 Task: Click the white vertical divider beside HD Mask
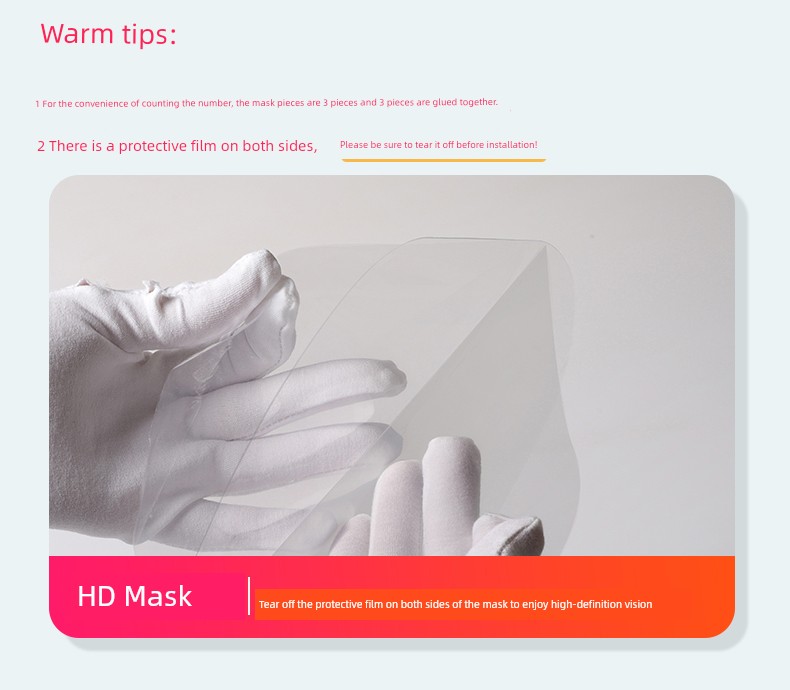(x=249, y=596)
